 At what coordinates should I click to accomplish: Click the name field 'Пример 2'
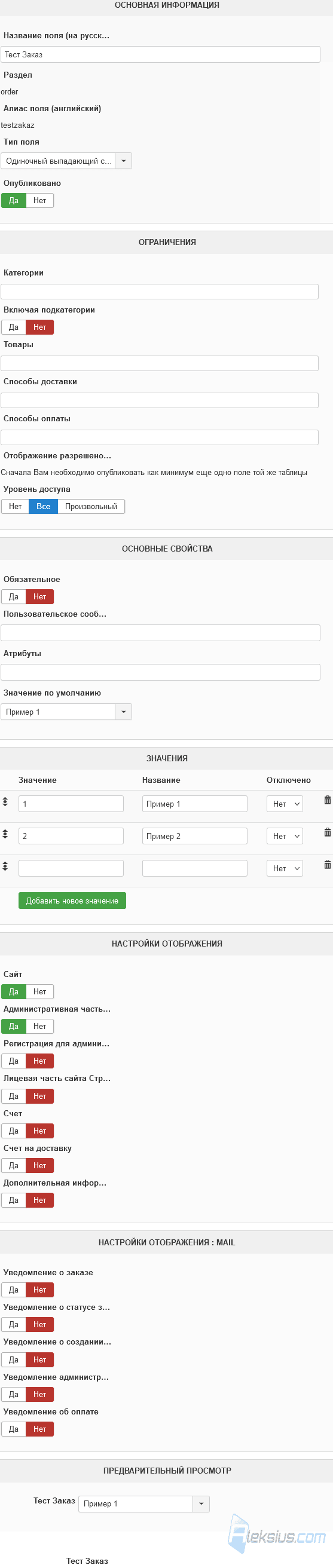[x=195, y=836]
